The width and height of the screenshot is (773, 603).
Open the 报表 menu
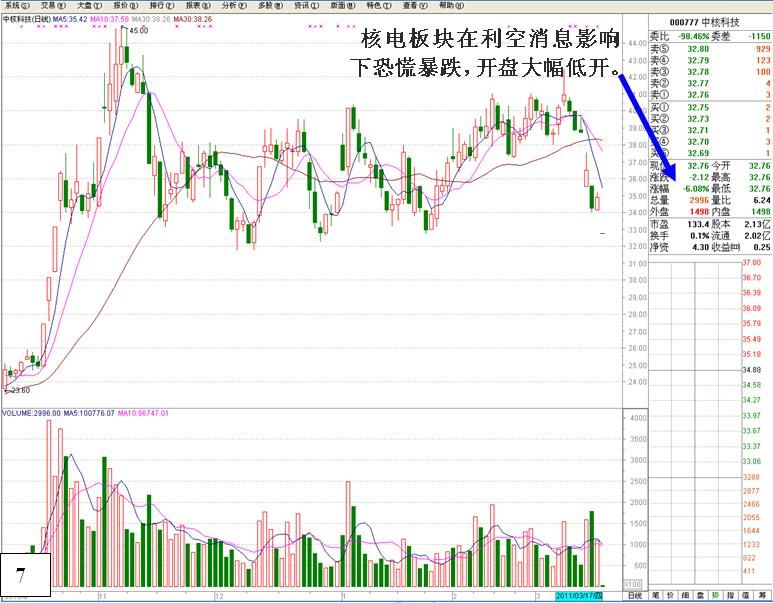(x=198, y=5)
